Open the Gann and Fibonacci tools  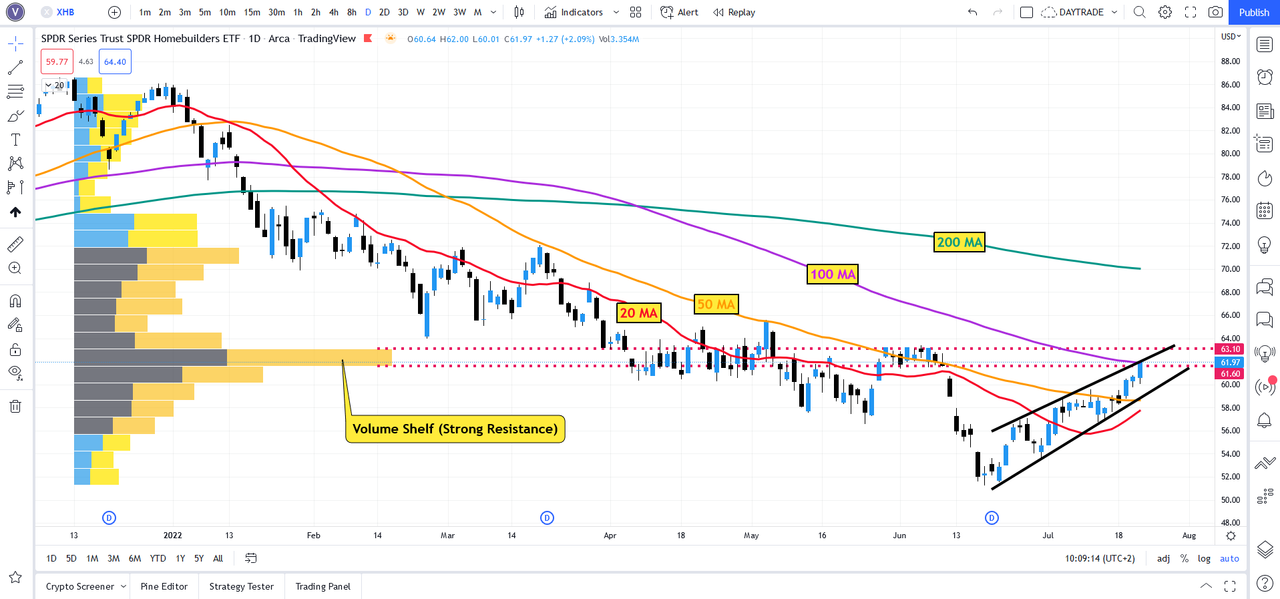click(15, 92)
